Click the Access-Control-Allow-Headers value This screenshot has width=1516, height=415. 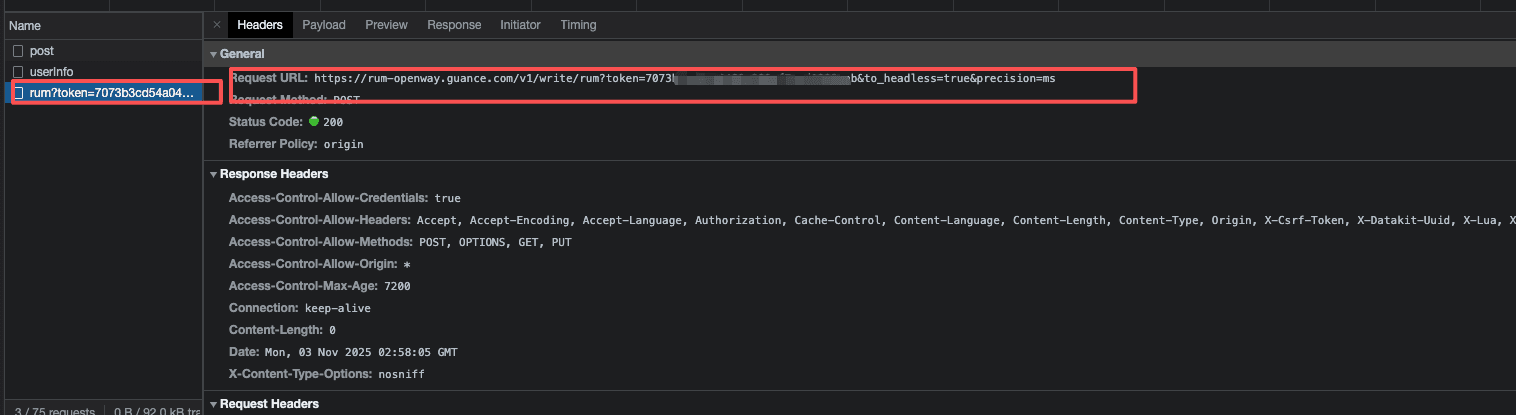coord(960,220)
